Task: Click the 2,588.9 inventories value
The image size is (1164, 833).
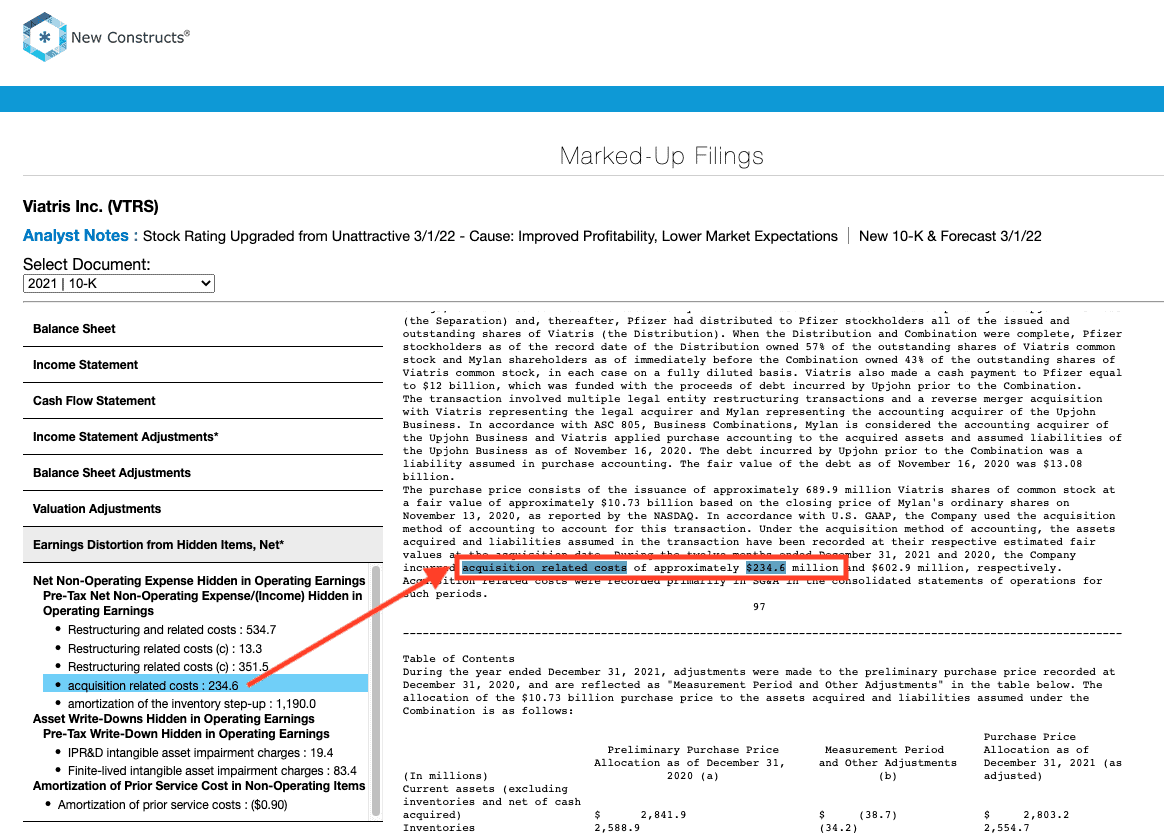Action: 617,828
